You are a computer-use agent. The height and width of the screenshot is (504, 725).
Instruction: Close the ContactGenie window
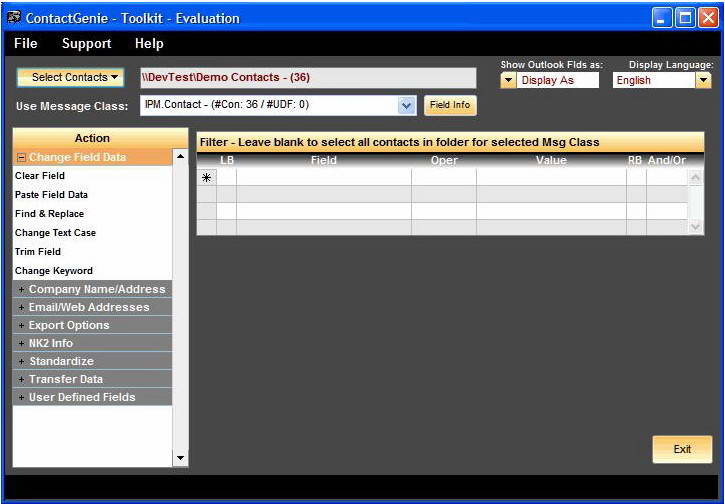tap(708, 18)
